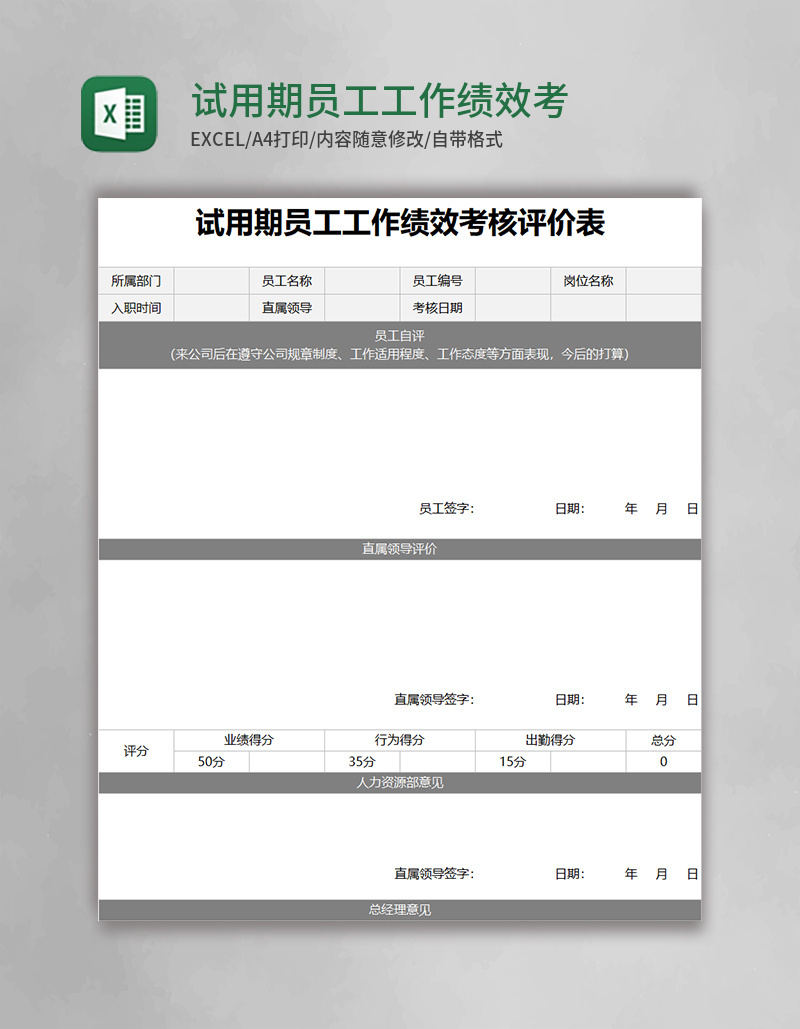Click the cell beside 直属领导
This screenshot has height=1029, width=800.
pos(360,309)
